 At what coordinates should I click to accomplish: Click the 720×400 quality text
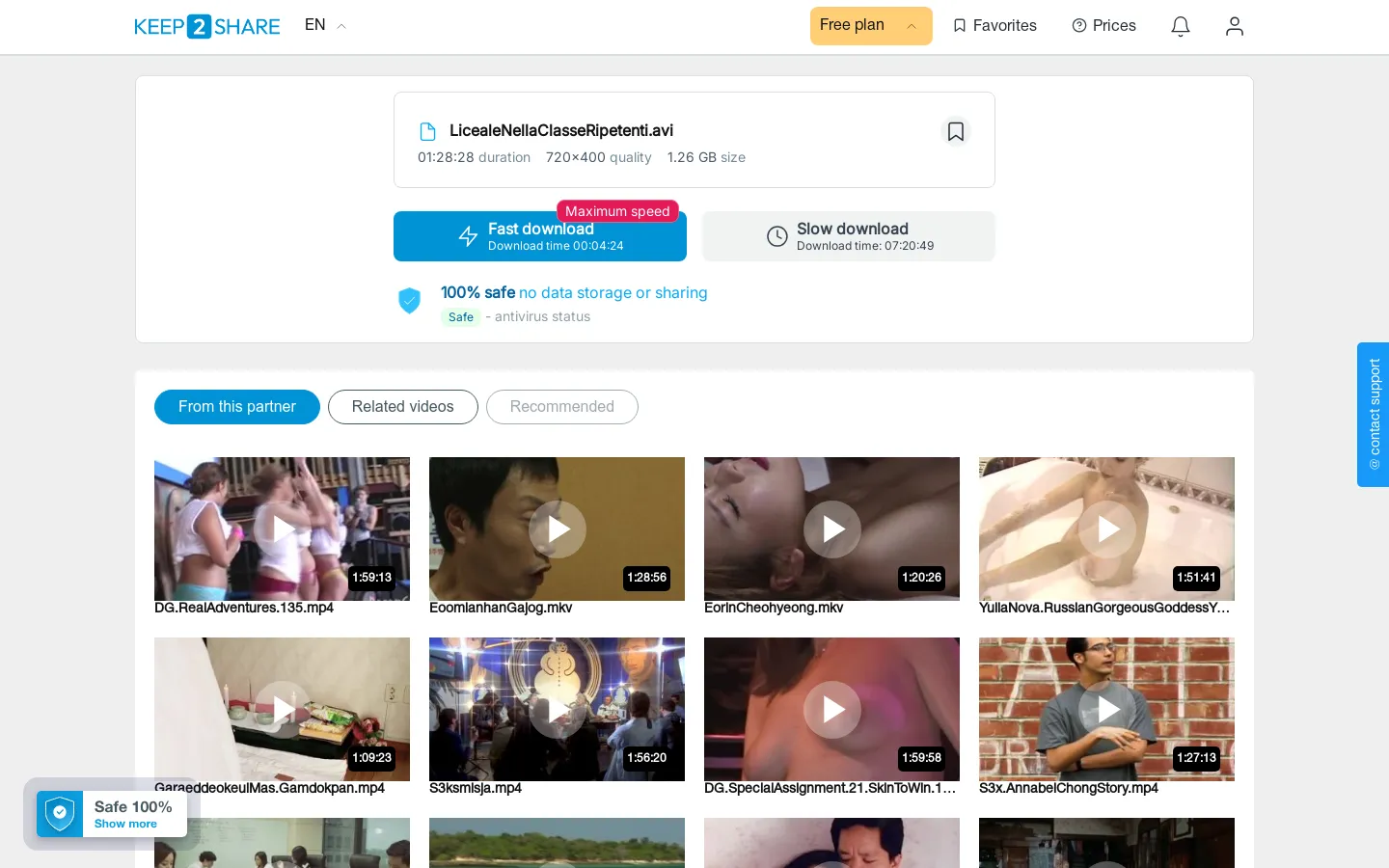[x=598, y=157]
